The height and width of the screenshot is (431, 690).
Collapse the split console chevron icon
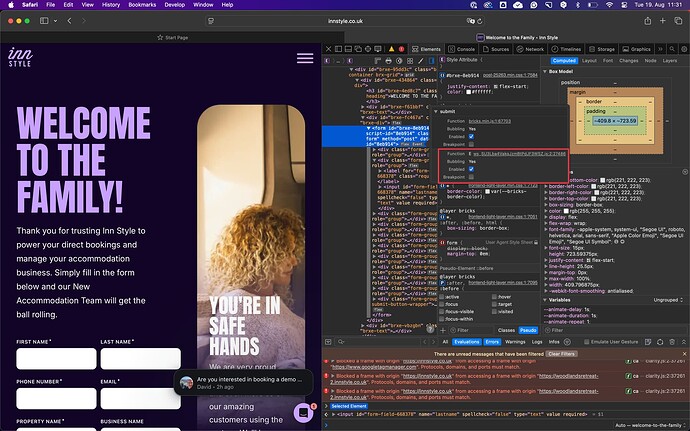tap(684, 342)
